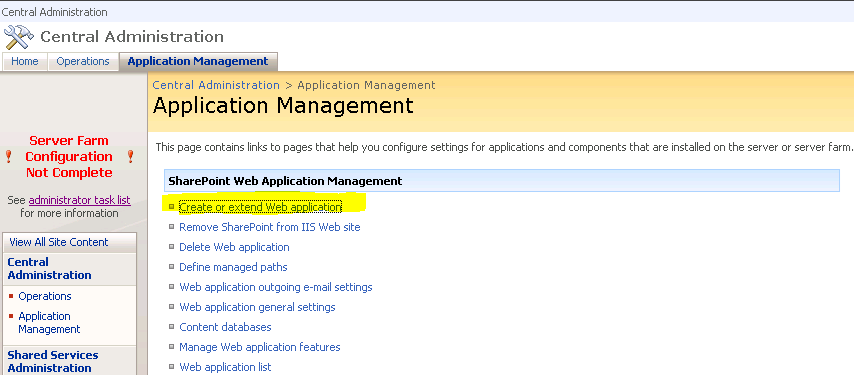Open the Web application list link
854x375 pixels.
pyautogui.click(x=225, y=367)
